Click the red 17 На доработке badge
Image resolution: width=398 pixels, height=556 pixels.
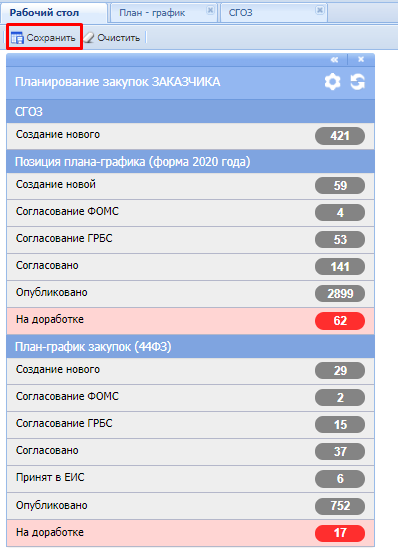coord(339,533)
